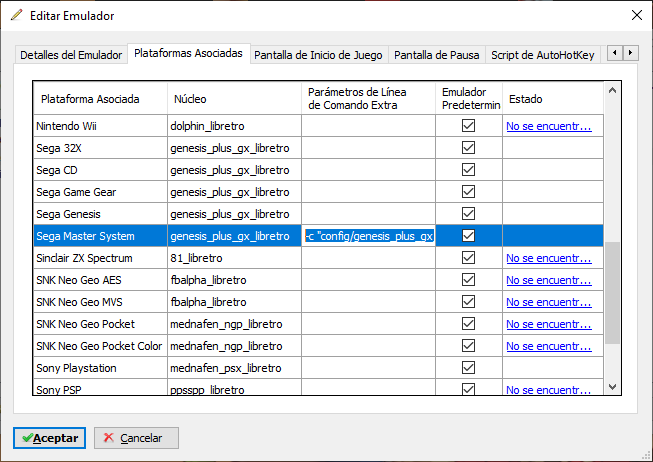Click the left tab scroll arrow

[615, 53]
